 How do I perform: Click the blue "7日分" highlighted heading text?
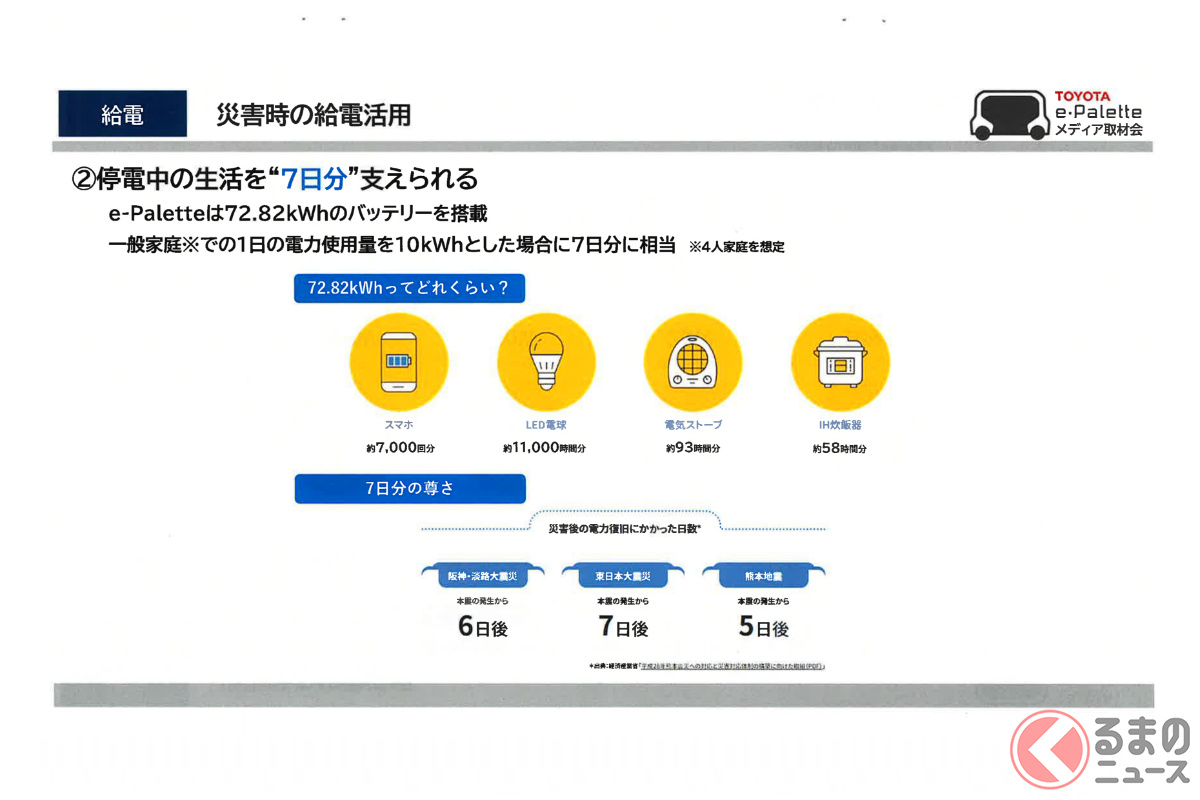pyautogui.click(x=315, y=180)
